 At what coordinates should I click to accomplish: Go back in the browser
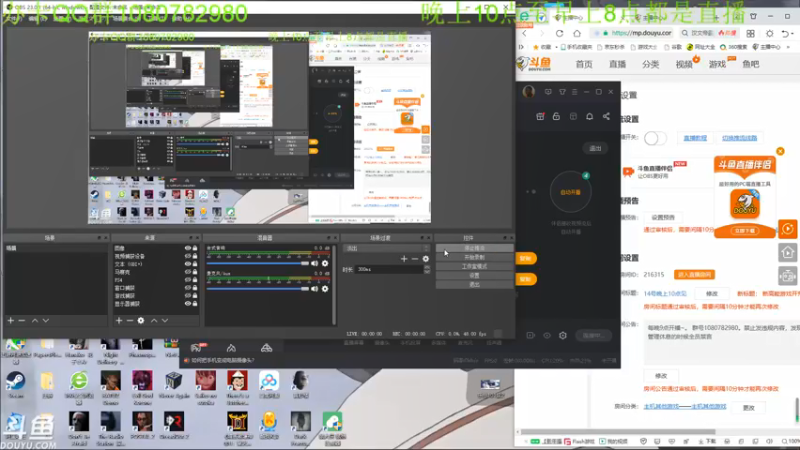coord(524,33)
